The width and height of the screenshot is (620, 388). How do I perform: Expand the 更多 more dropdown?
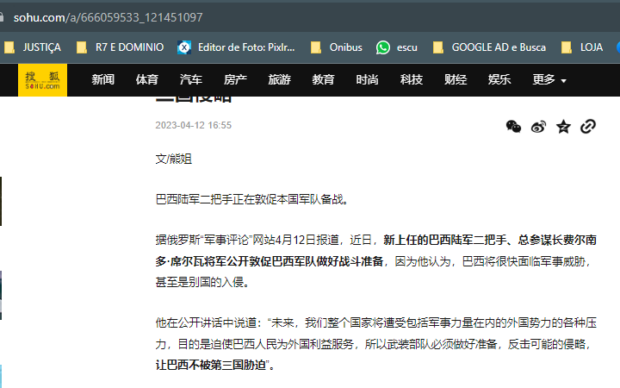(549, 80)
